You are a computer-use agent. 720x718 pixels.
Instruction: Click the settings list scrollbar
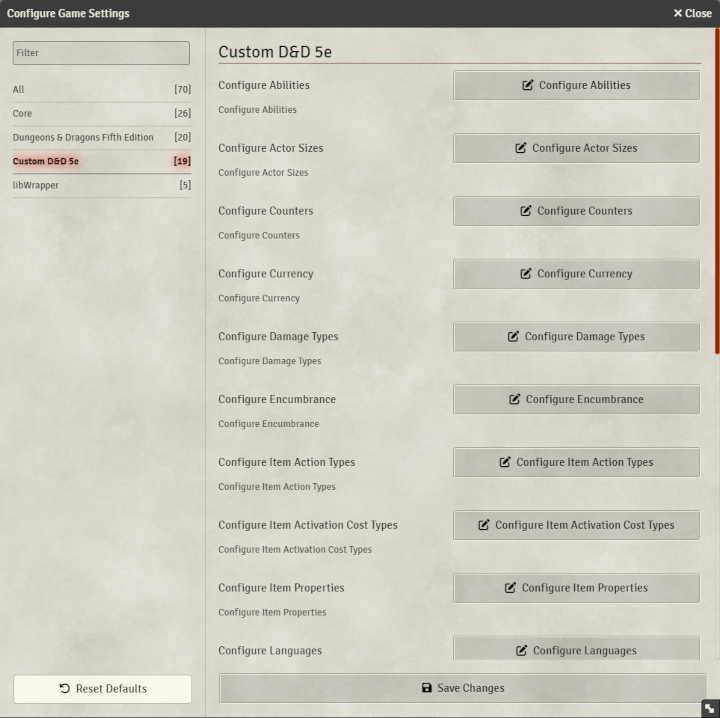pyautogui.click(x=717, y=191)
